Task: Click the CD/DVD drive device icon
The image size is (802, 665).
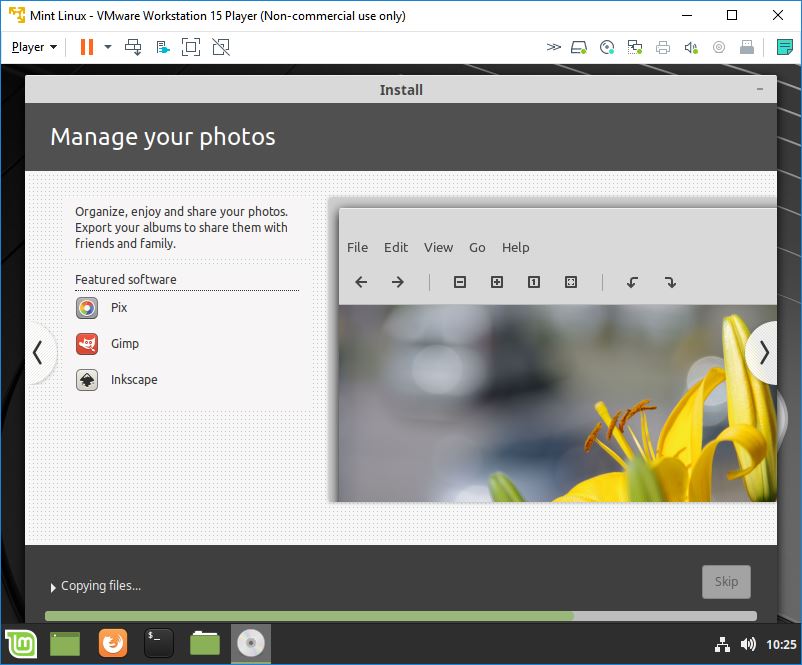Action: [x=607, y=48]
